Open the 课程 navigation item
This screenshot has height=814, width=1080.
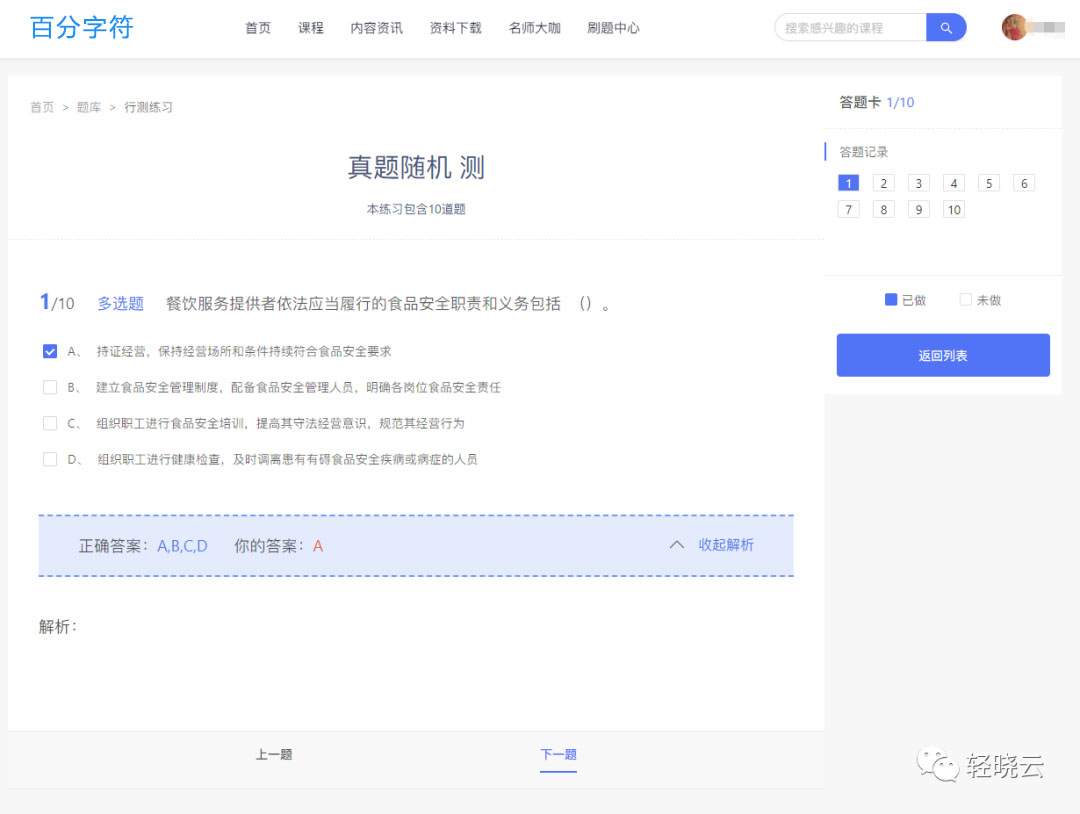point(311,28)
